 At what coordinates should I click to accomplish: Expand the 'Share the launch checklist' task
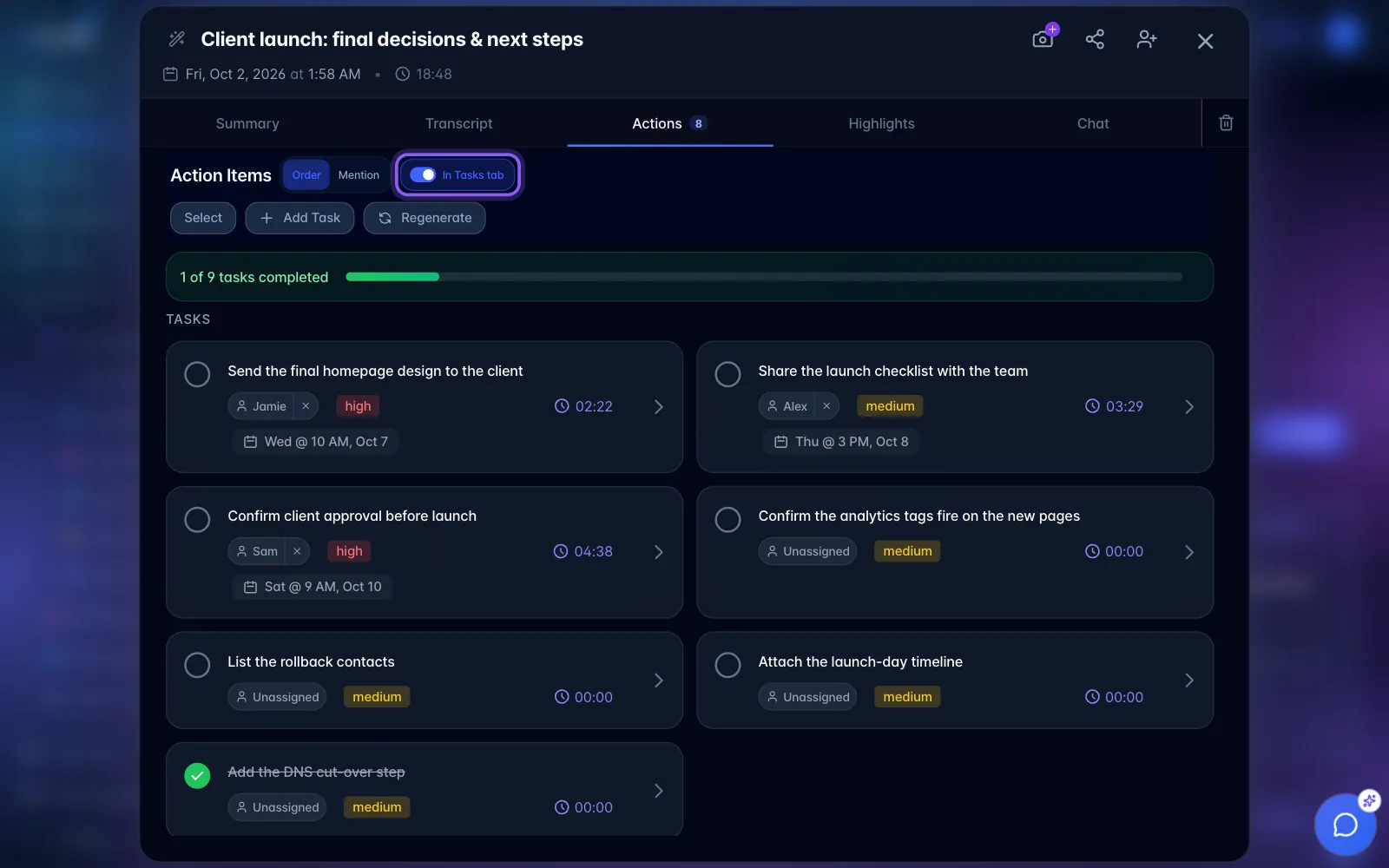click(1189, 406)
